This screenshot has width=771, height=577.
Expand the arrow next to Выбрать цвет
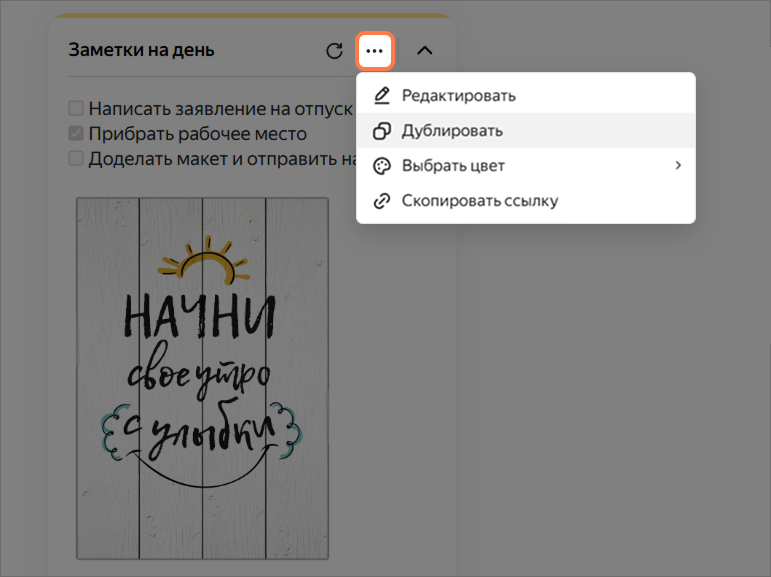(x=679, y=166)
